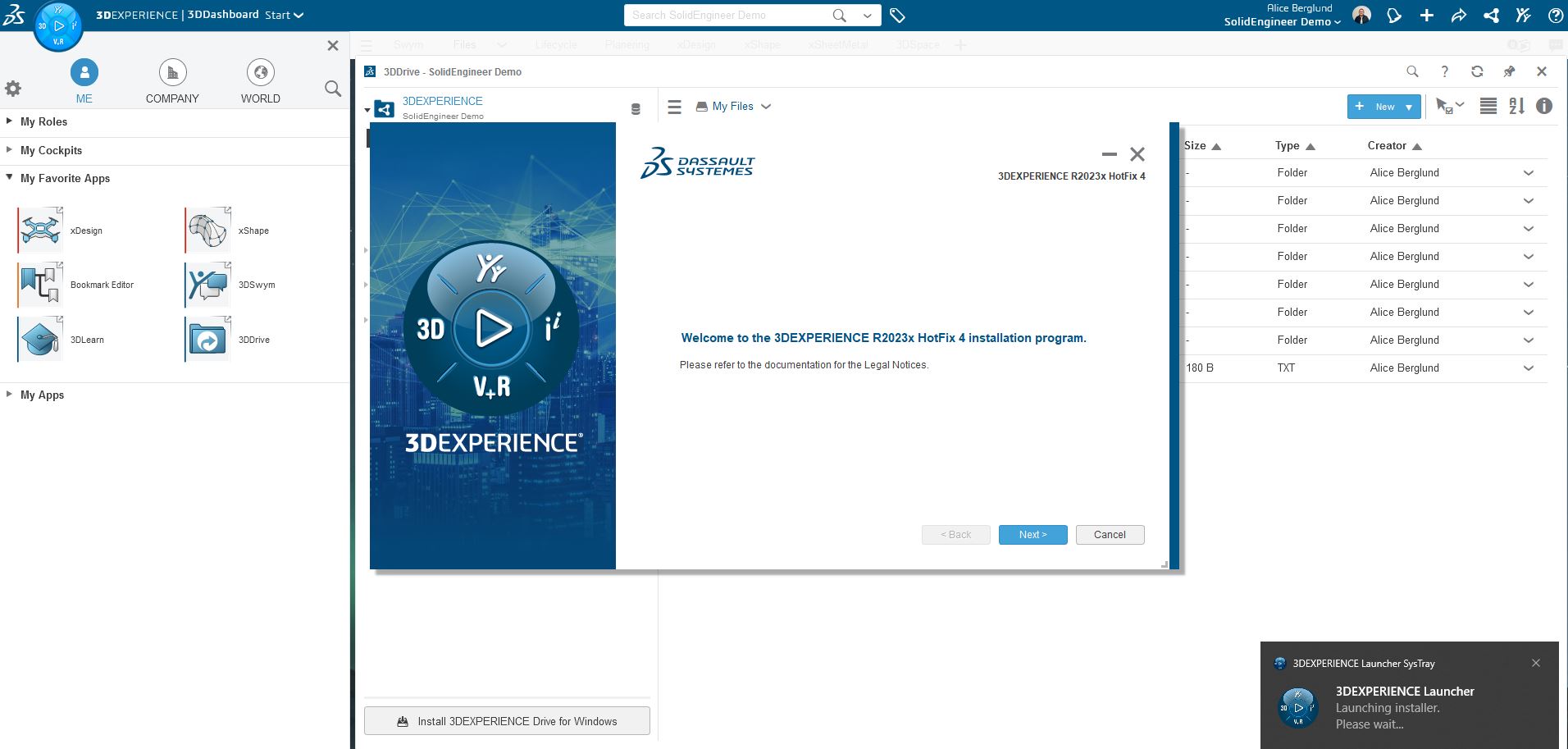Open the 3DDrive app icon
The height and width of the screenshot is (749, 1568).
(x=207, y=339)
